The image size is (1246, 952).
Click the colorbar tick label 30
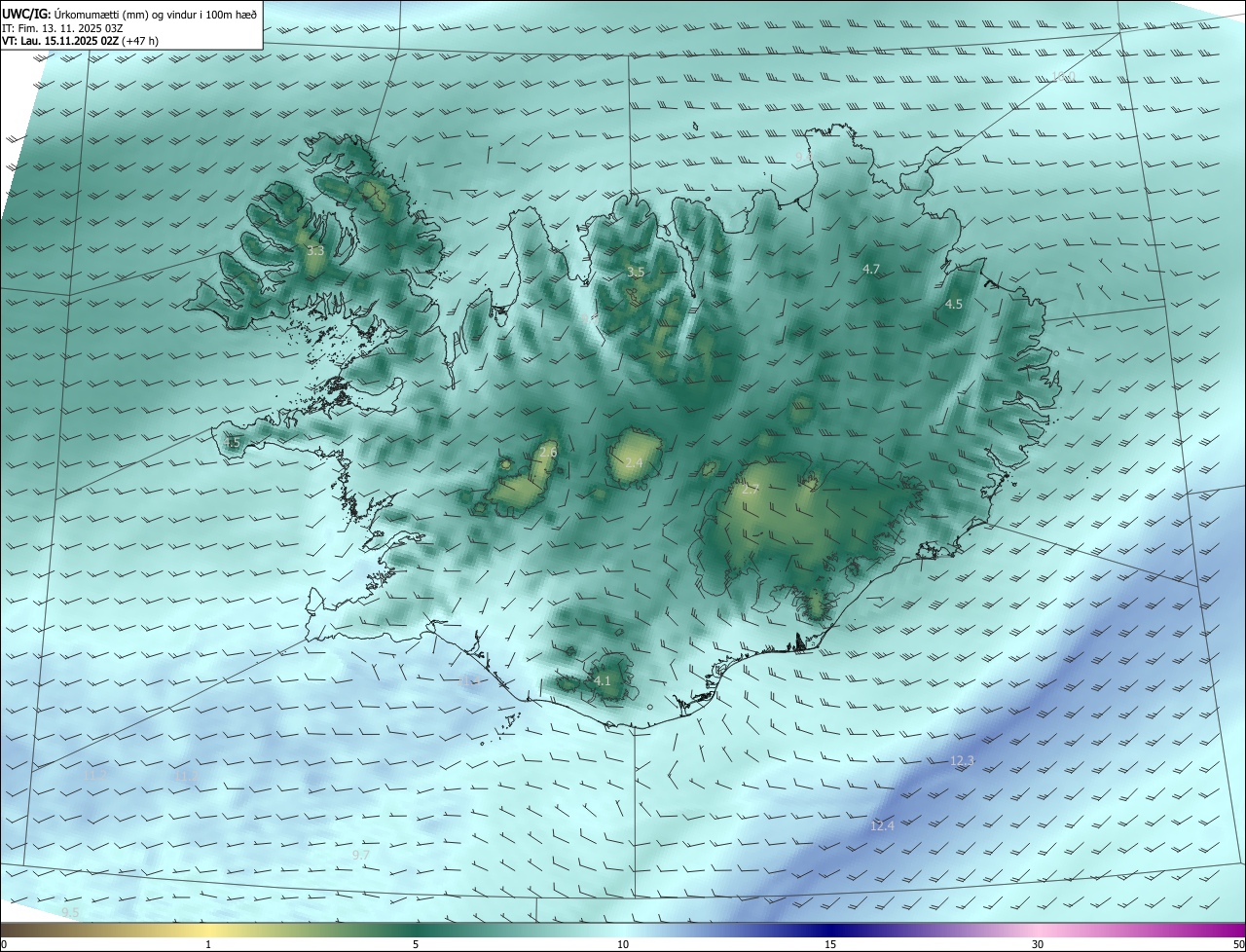[1038, 944]
